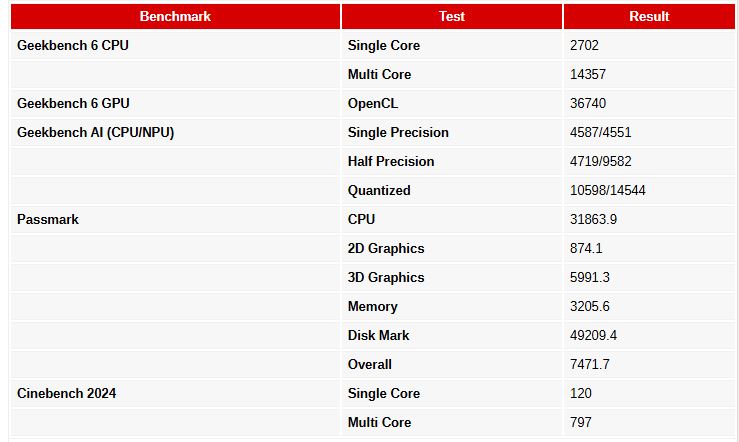Select the Overall result 7471.7
This screenshot has width=739, height=442.
(x=590, y=364)
